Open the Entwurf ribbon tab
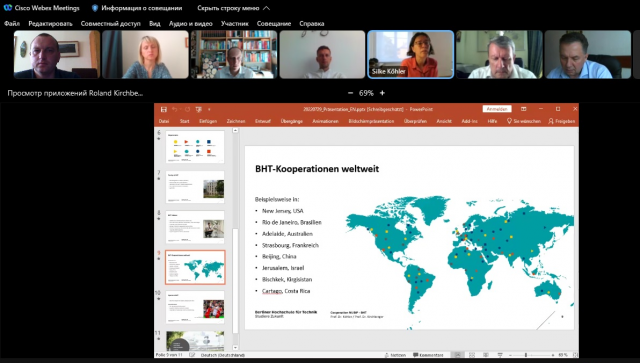640x363 pixels. coord(263,121)
